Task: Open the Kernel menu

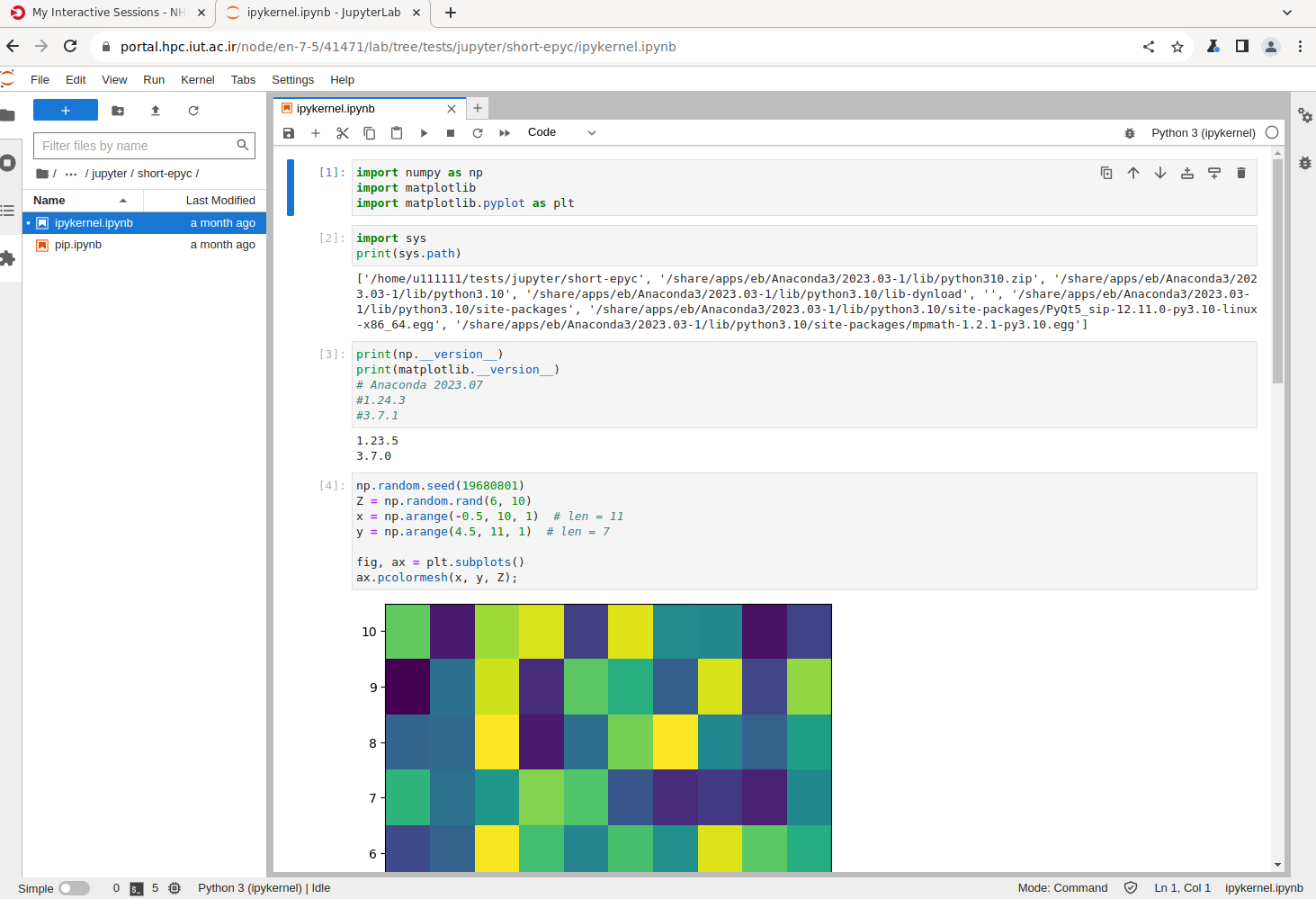Action: point(198,80)
